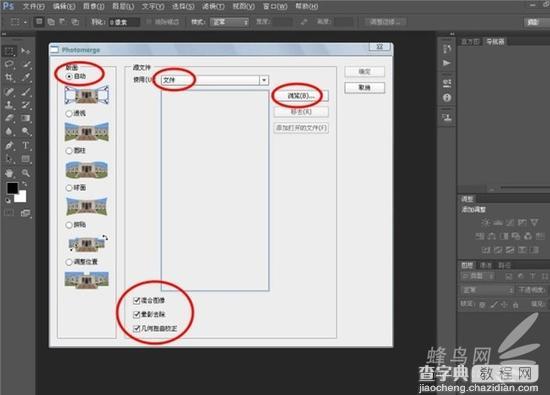This screenshot has height=395, width=550.
Task: Click the 调整边缘 button in options bar
Action: 385,22
